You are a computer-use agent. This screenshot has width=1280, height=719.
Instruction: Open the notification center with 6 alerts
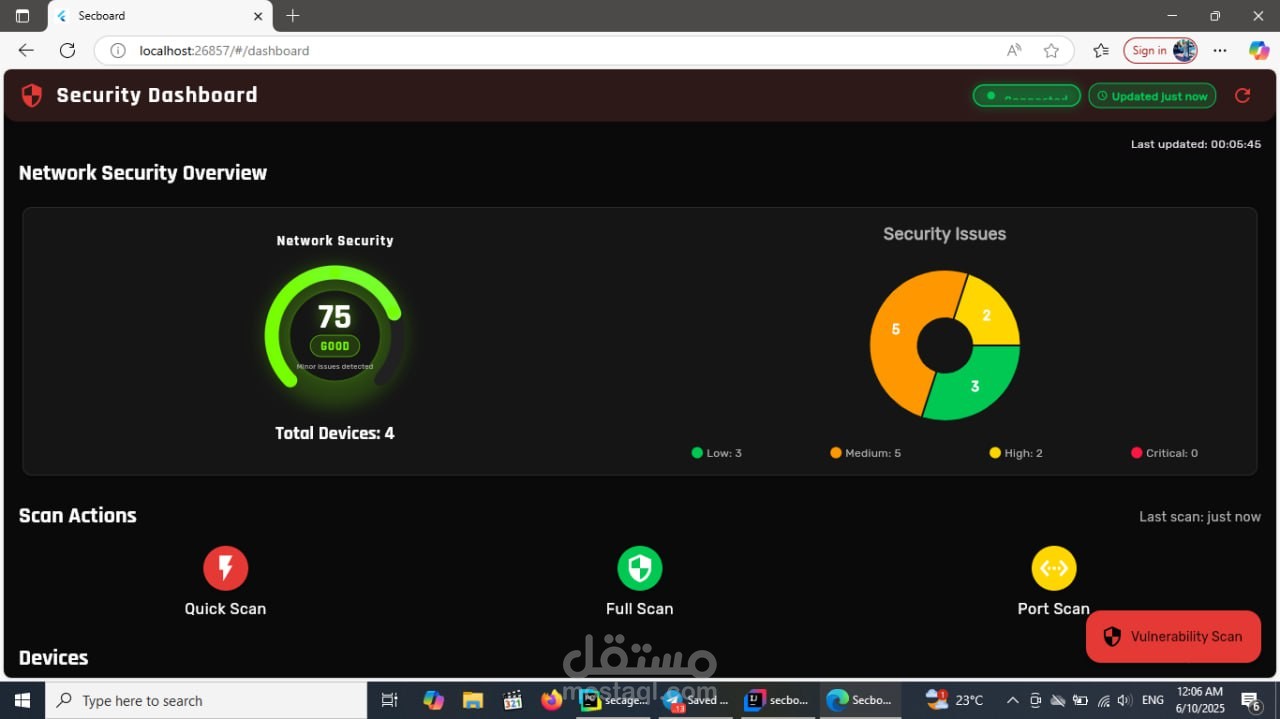[1252, 700]
